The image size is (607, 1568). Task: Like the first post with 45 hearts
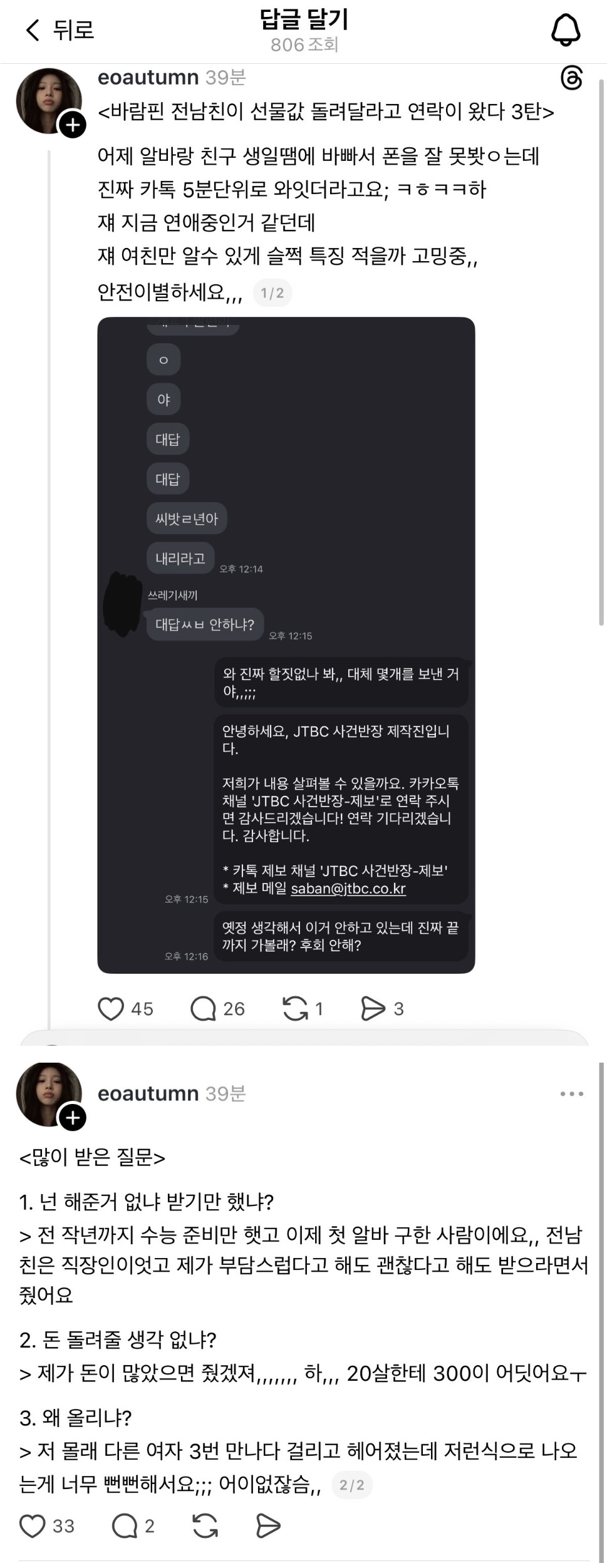pos(111,1009)
